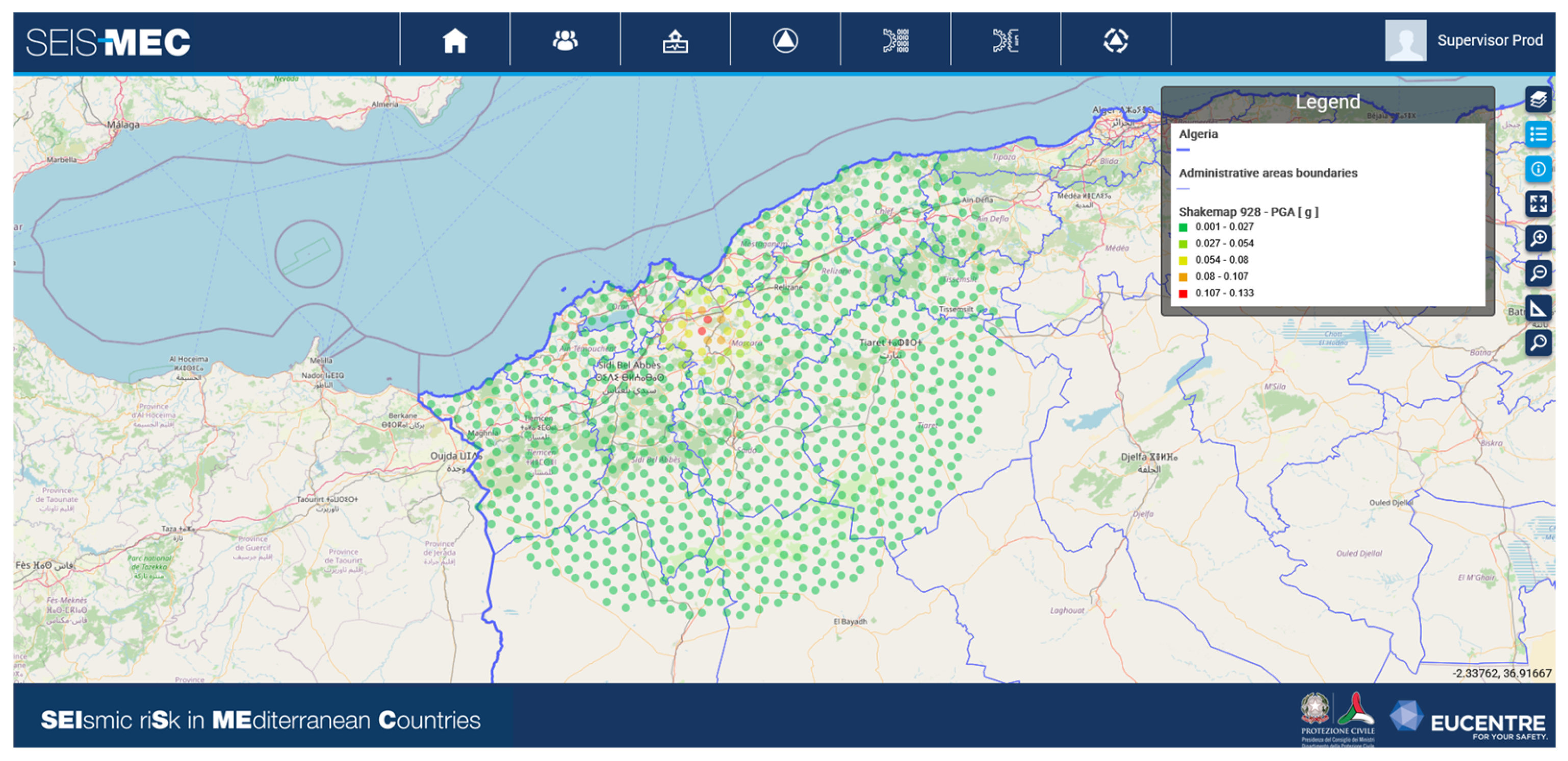Viewport: 1568px width, 761px height.
Task: Open the map search magnifier tool
Action: click(1537, 343)
